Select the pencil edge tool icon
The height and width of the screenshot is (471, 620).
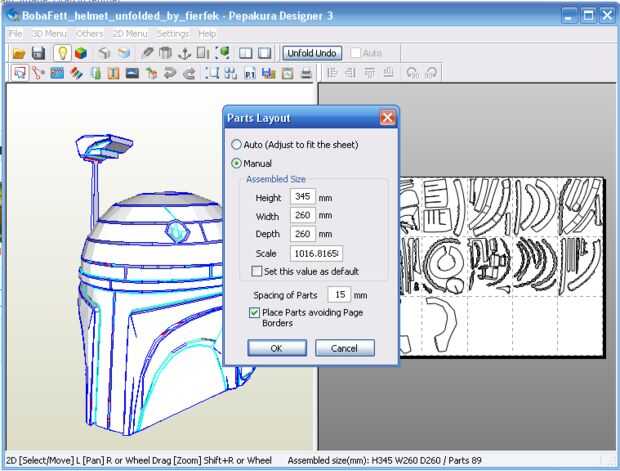coord(147,53)
